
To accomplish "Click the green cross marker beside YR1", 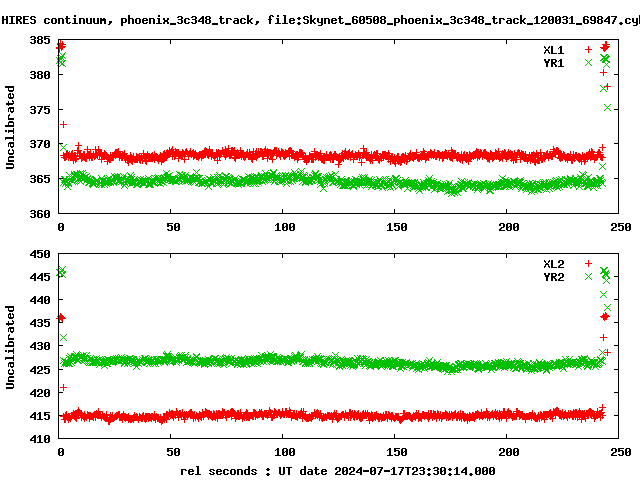I will [x=588, y=63].
